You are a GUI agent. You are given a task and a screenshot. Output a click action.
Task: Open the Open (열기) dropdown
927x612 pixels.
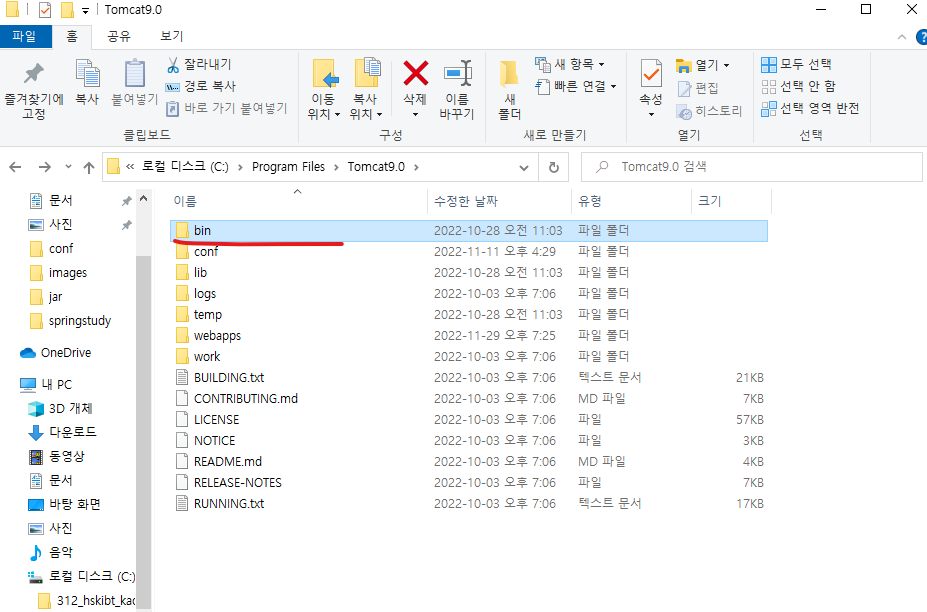[x=702, y=65]
